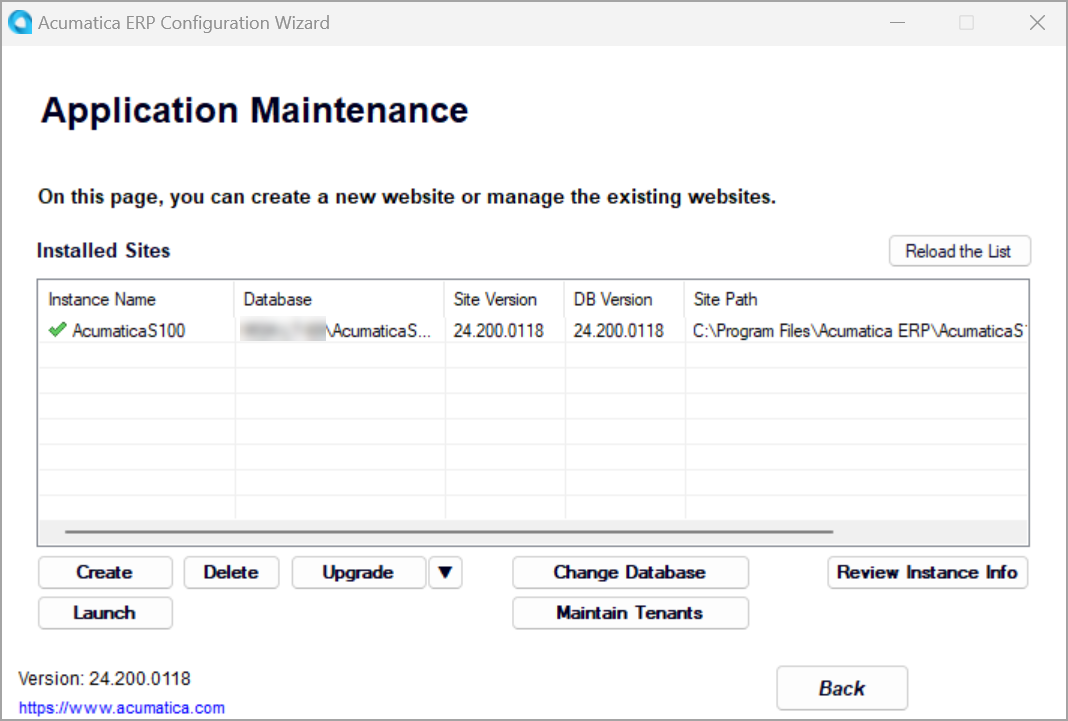Open the https://www.acumatica.com link
The height and width of the screenshot is (721, 1068).
[x=121, y=707]
